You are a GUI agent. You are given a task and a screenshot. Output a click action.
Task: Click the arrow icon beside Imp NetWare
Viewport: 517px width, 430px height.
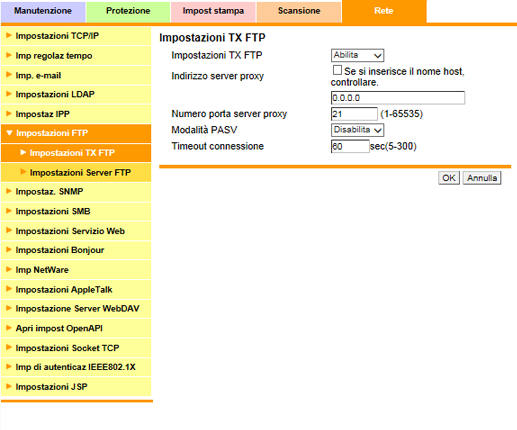9,269
